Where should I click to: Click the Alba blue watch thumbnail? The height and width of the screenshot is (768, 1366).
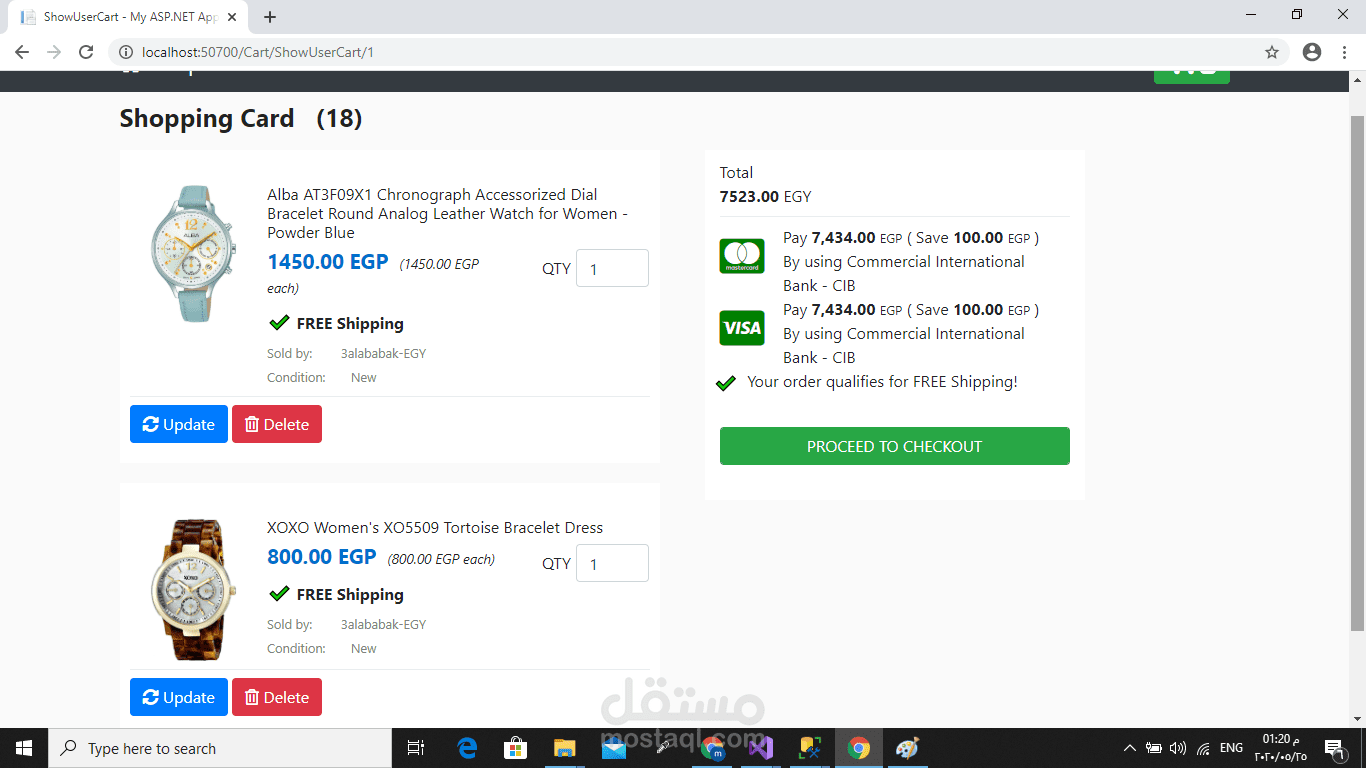(x=193, y=253)
